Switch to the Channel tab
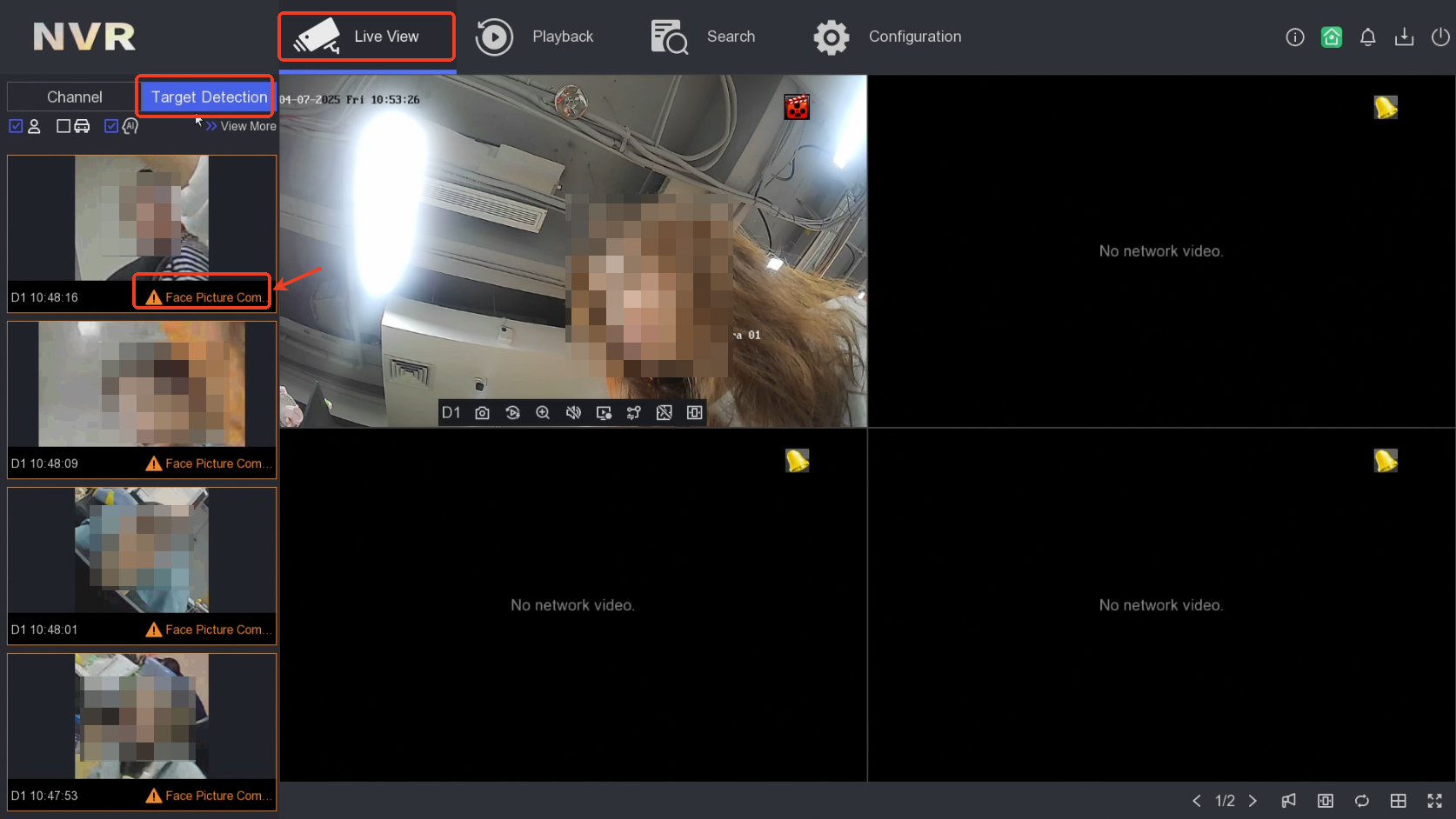 point(74,97)
